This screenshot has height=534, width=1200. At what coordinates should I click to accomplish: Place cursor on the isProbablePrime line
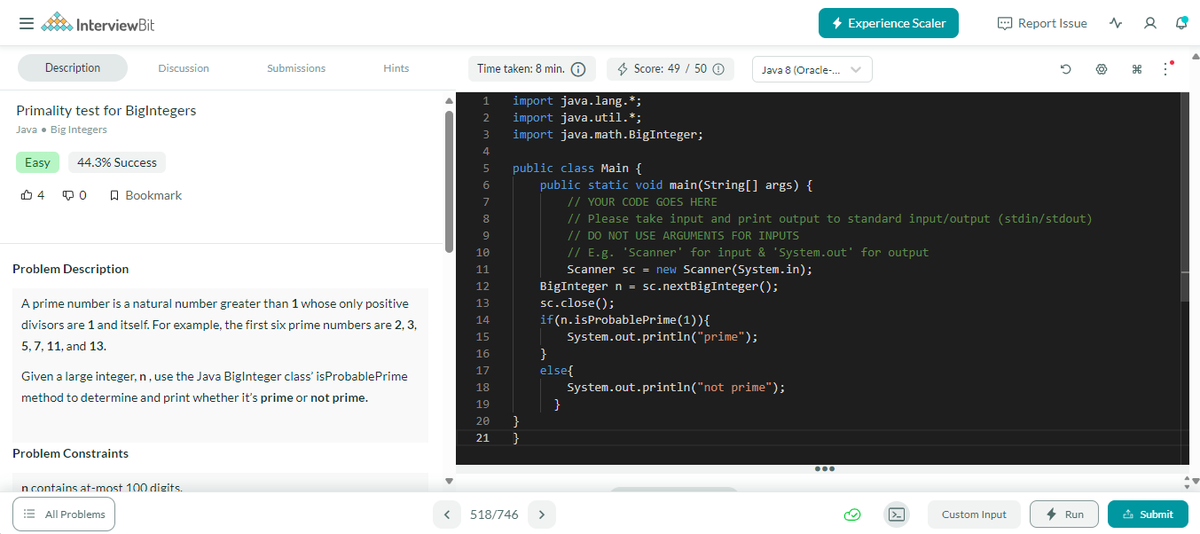[x=625, y=319]
